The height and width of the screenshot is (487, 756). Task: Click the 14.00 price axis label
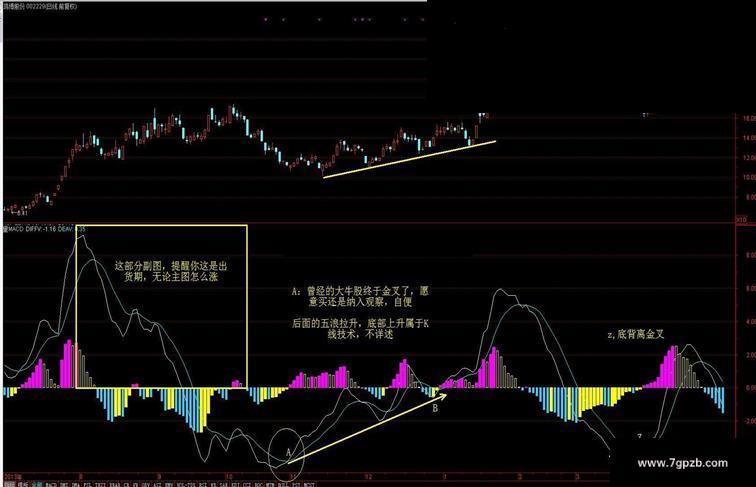[749, 138]
